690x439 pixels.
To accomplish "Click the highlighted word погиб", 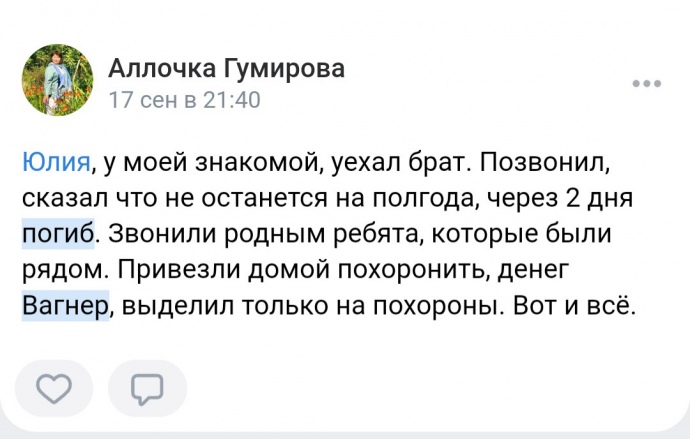I will tap(58, 233).
